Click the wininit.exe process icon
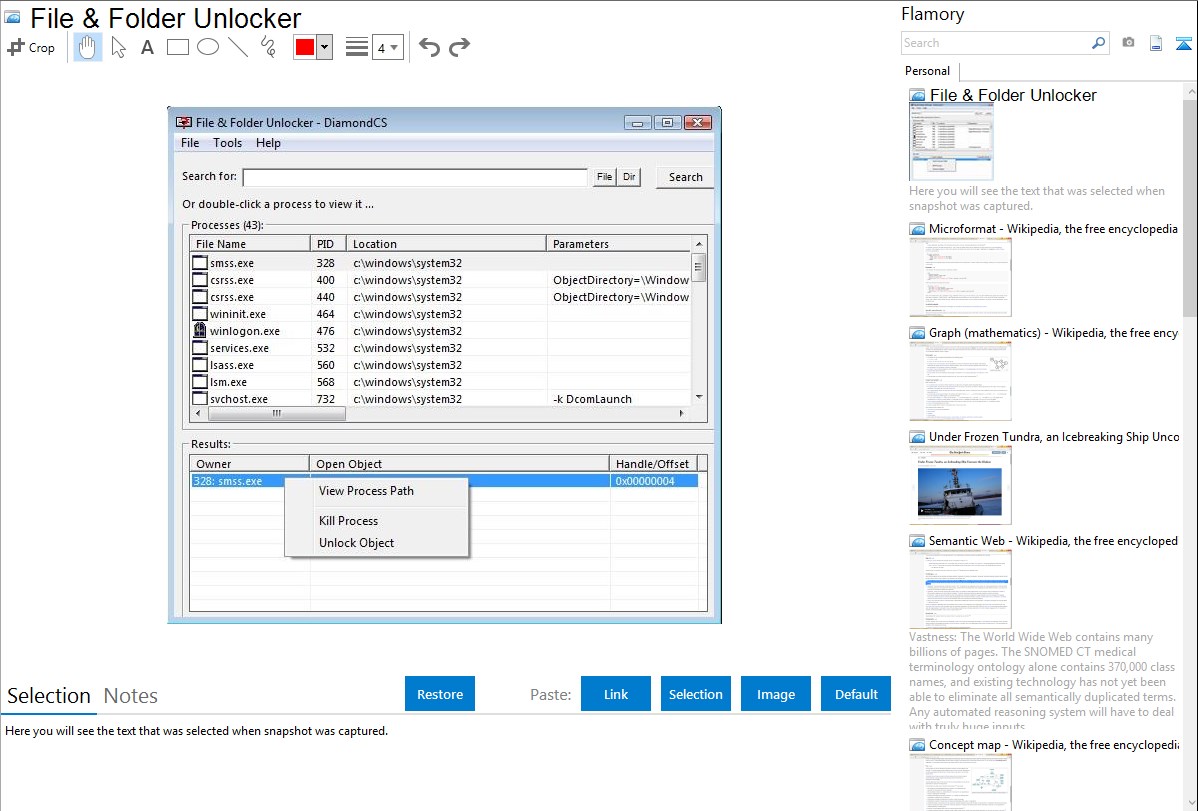Viewport: 1198px width, 811px height. pyautogui.click(x=199, y=313)
